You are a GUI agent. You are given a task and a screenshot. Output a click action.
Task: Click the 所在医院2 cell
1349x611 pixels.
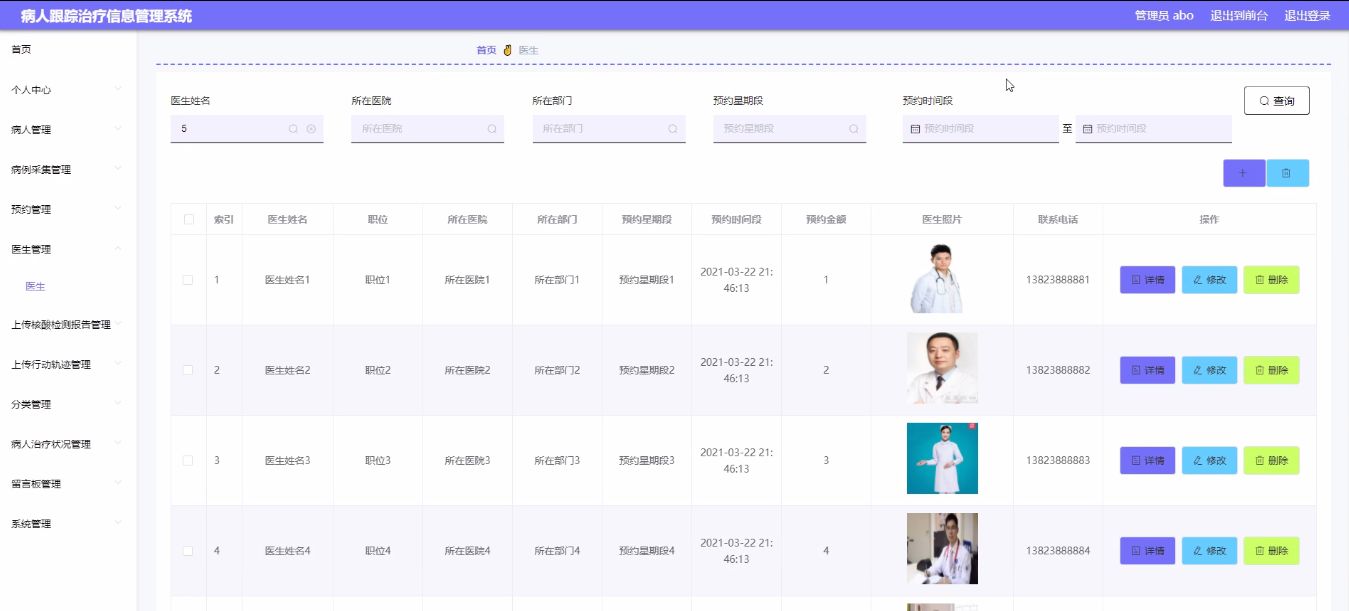coord(467,370)
